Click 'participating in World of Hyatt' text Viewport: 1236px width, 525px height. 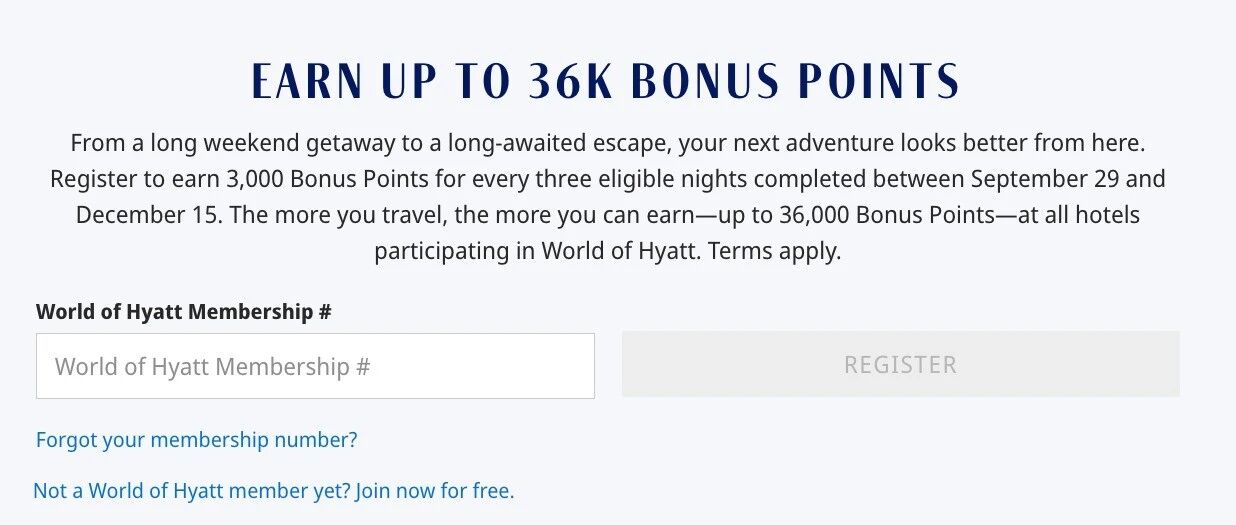click(x=538, y=251)
